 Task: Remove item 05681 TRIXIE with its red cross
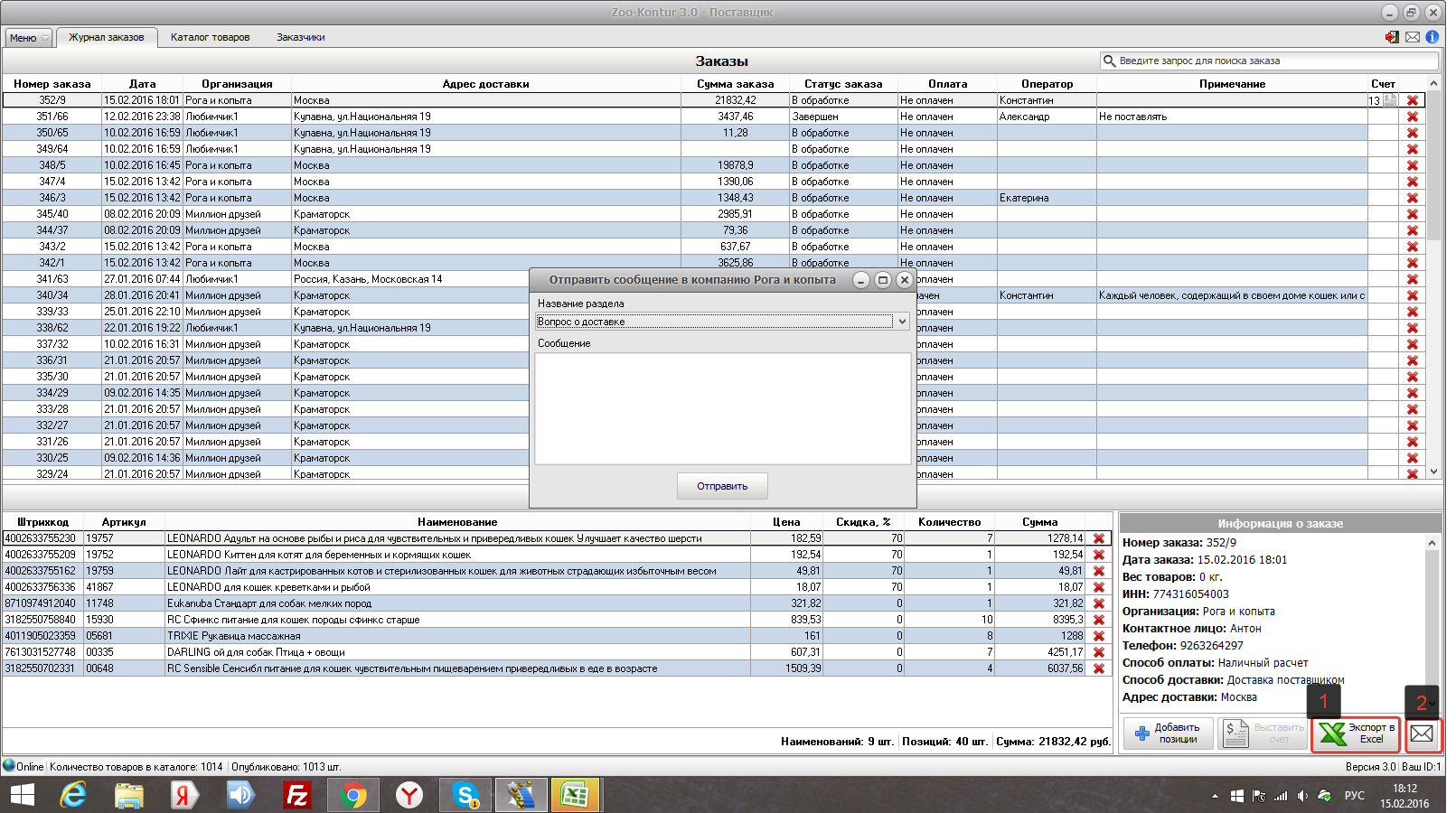(1099, 636)
